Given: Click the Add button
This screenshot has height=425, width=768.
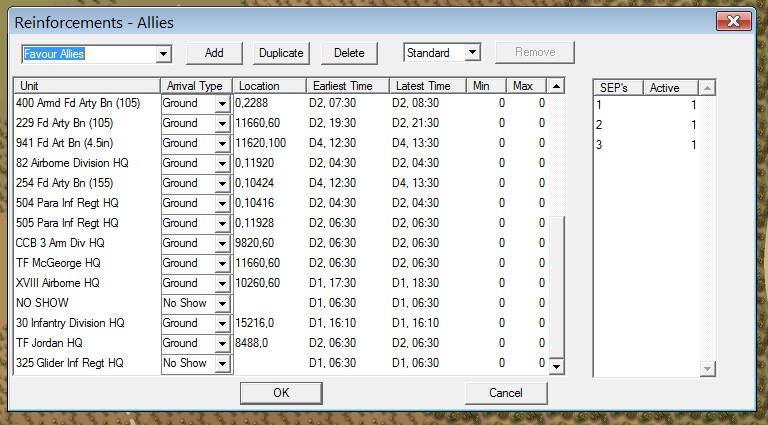Looking at the screenshot, I should point(214,53).
